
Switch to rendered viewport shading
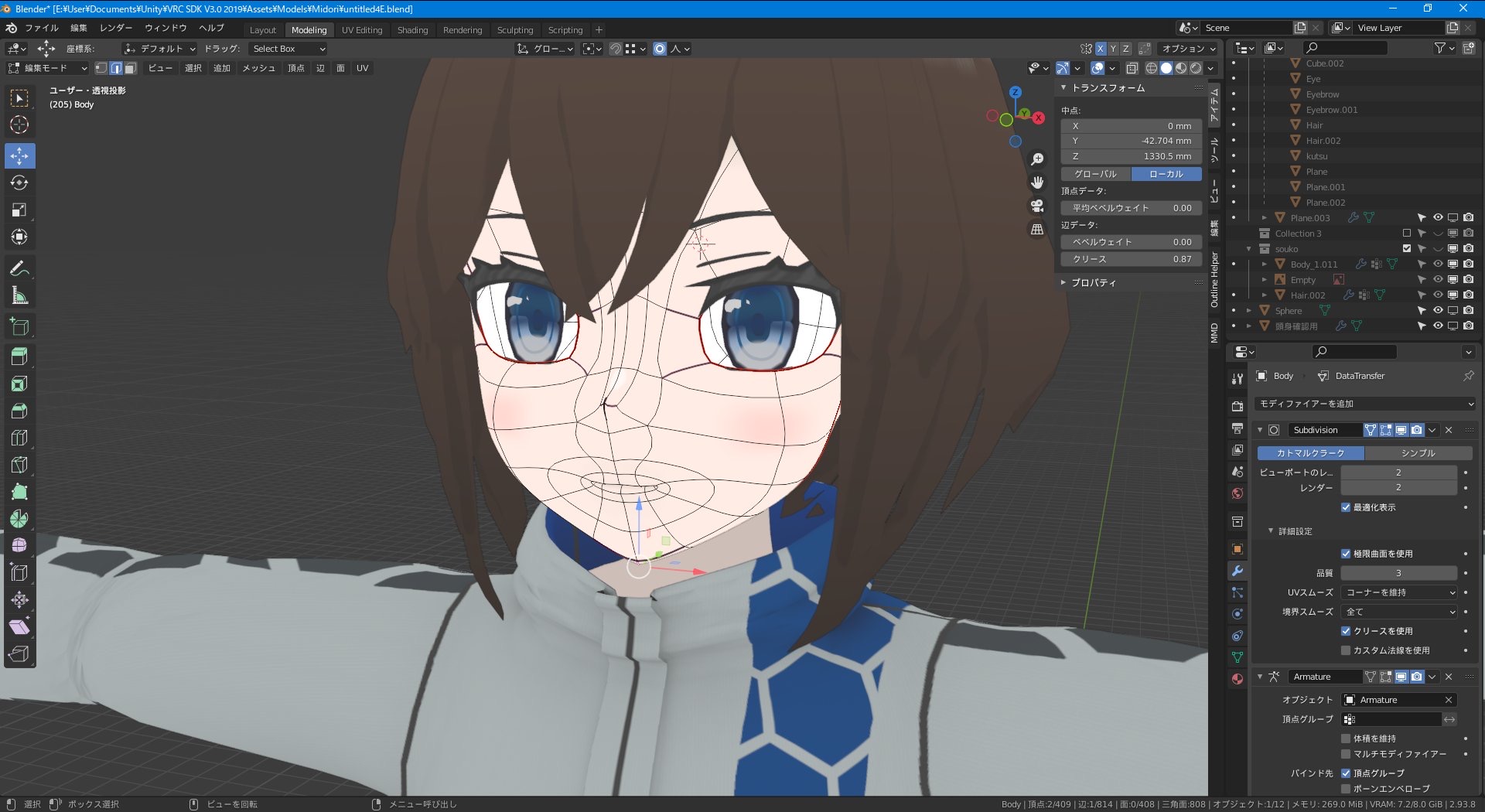pos(1196,68)
